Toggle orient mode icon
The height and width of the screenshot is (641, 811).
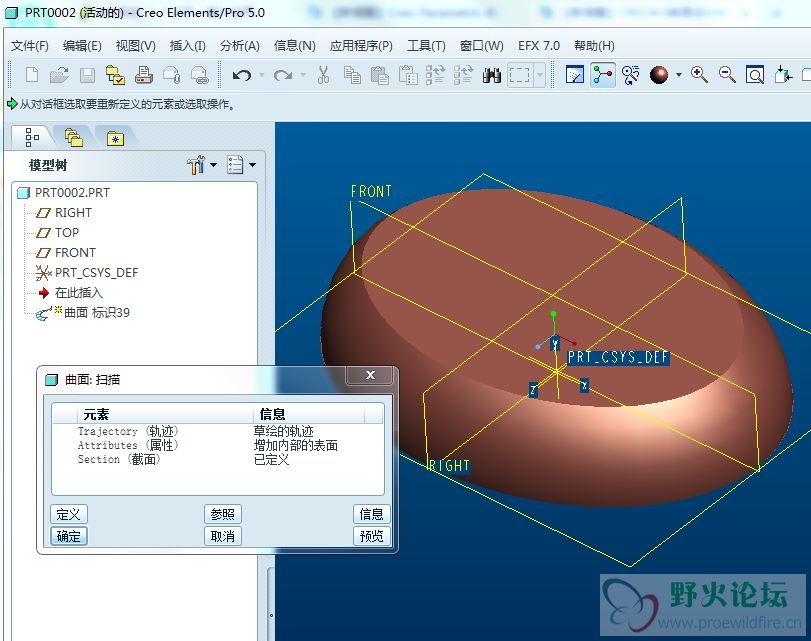click(630, 76)
